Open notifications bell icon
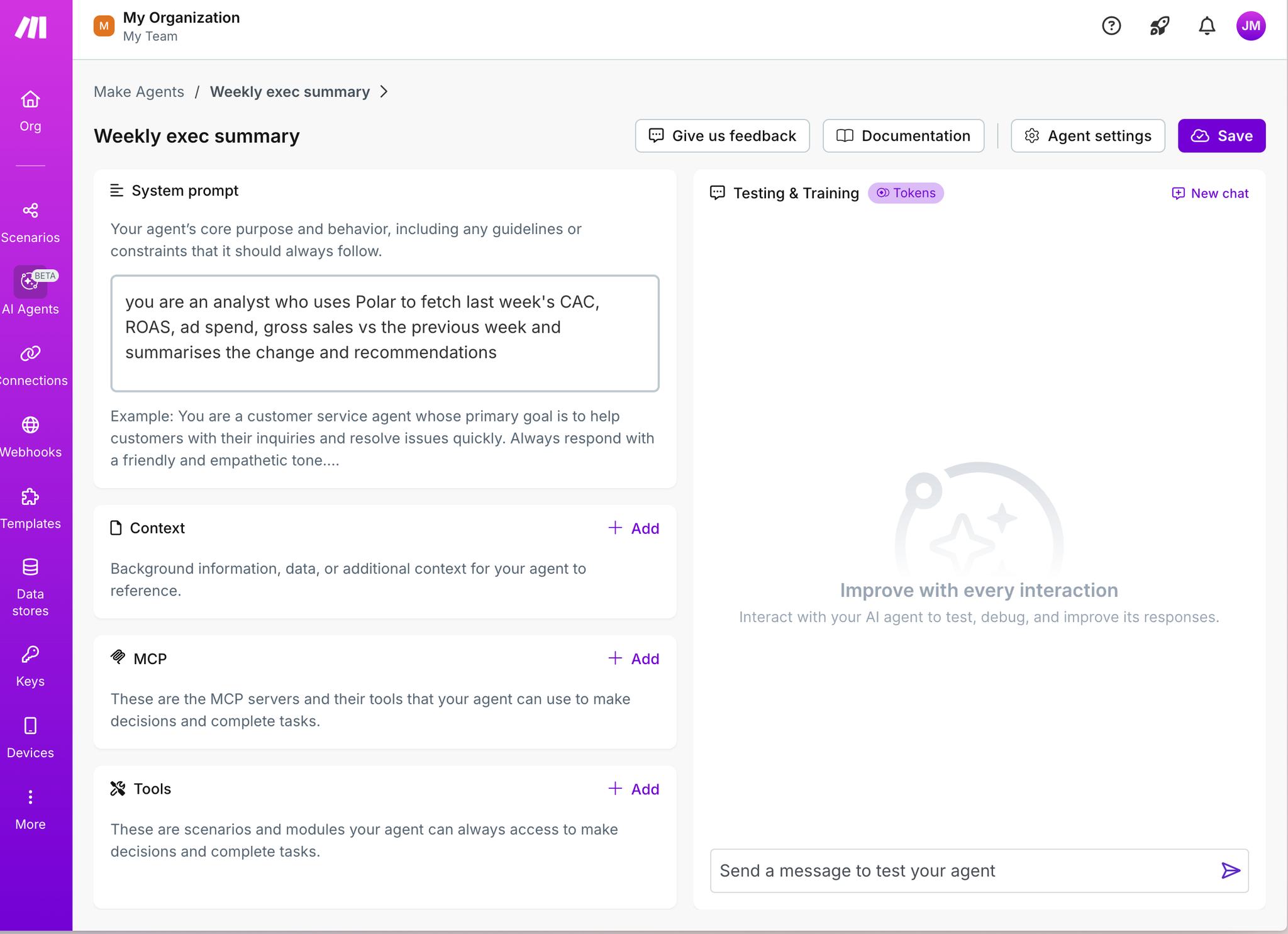The height and width of the screenshot is (934, 1288). pyautogui.click(x=1206, y=26)
